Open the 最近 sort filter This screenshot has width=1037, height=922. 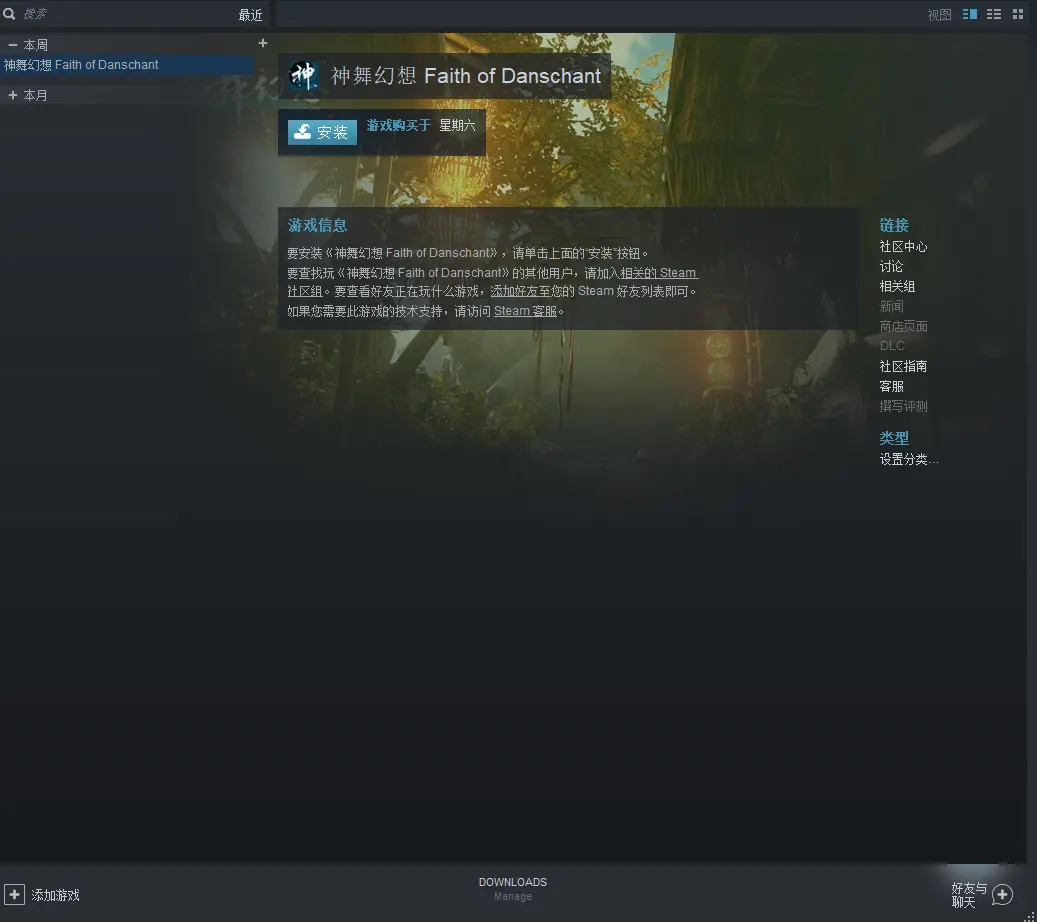click(250, 15)
